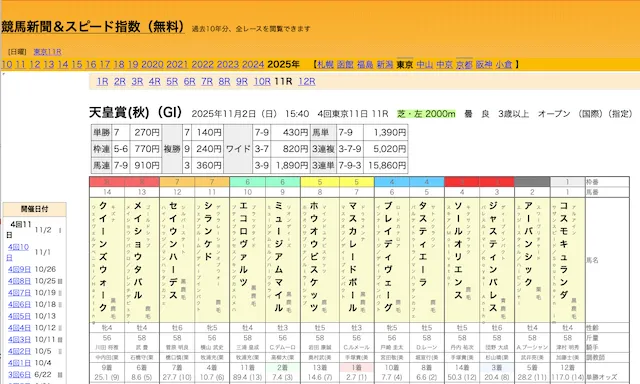Click the green 芝・左 2000m course label
Image resolution: width=640 pixels, height=384 pixels.
tap(426, 114)
